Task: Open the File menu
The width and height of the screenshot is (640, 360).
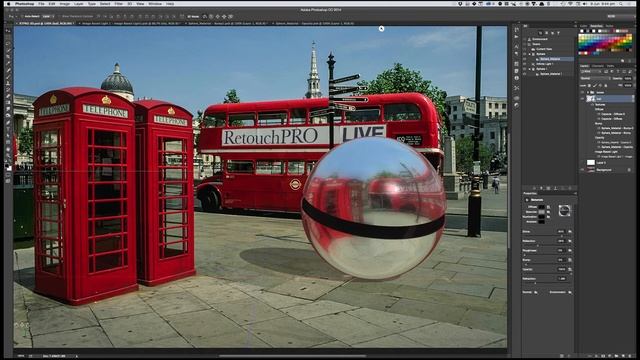Action: [x=41, y=4]
